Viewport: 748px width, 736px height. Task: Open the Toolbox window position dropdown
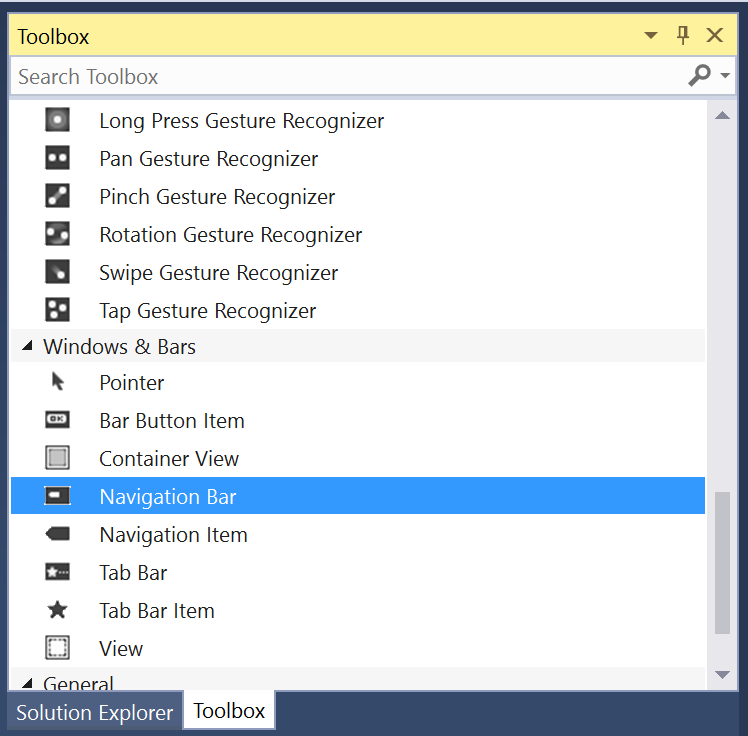click(x=651, y=35)
